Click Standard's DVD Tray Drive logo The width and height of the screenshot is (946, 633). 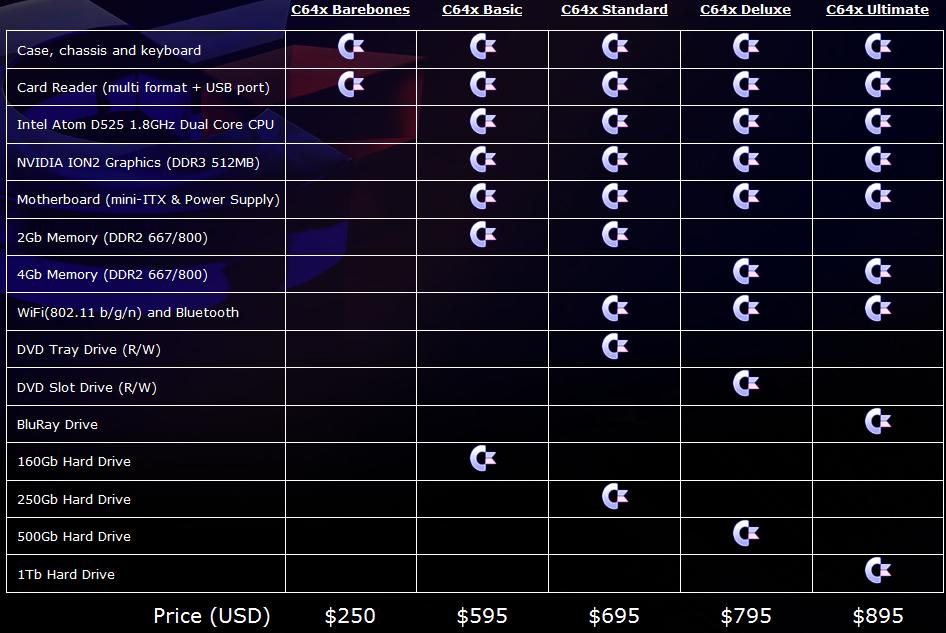[x=615, y=347]
